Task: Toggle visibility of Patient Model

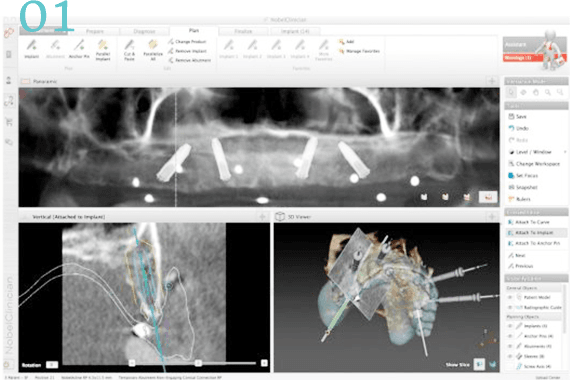Action: point(510,297)
